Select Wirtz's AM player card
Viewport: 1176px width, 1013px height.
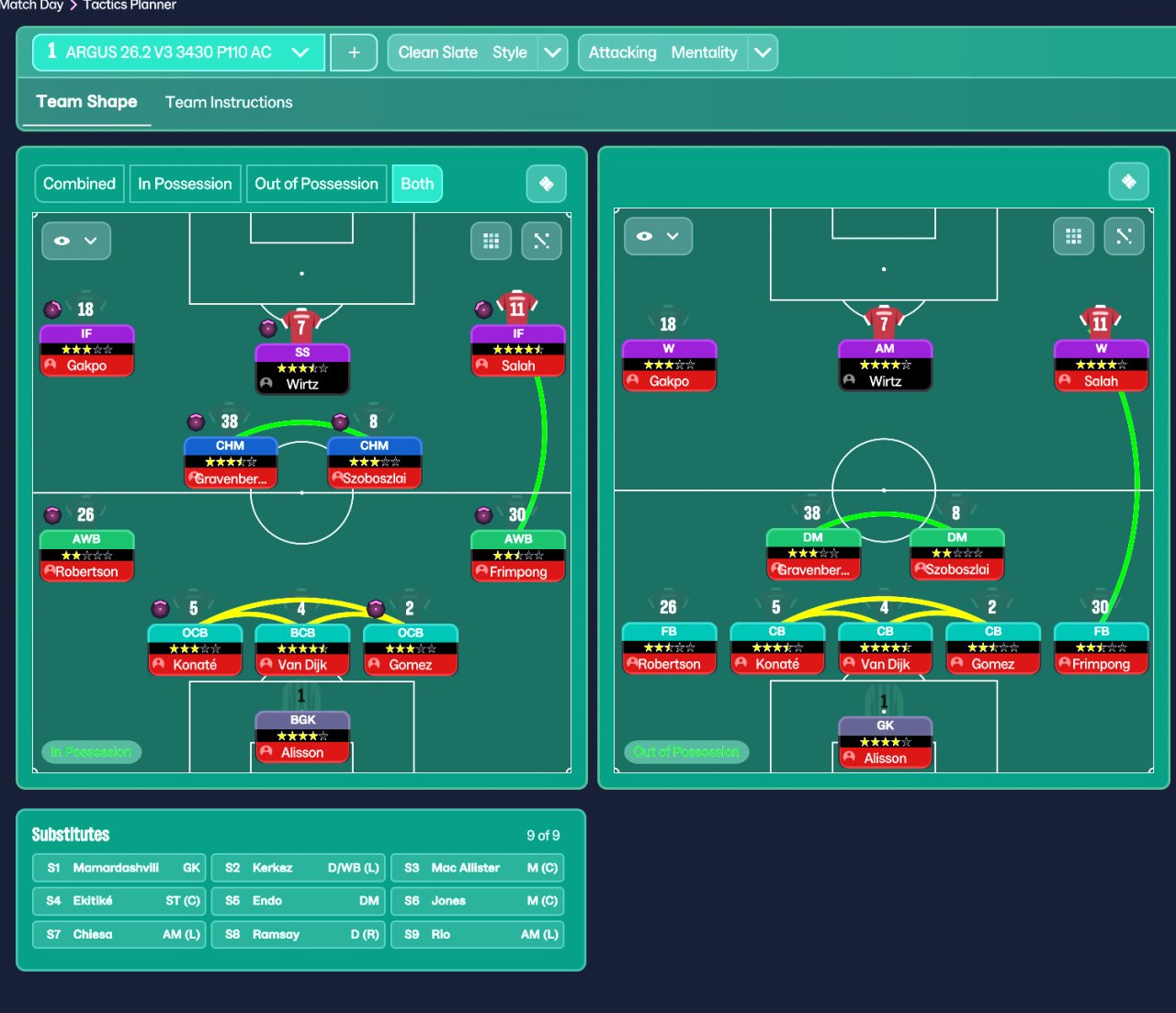[x=886, y=366]
